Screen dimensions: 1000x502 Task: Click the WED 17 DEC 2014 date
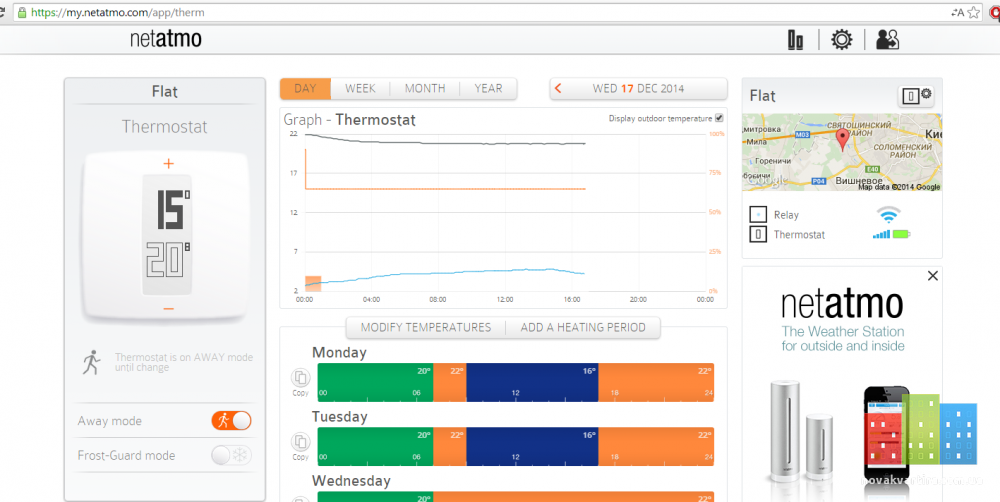638,89
